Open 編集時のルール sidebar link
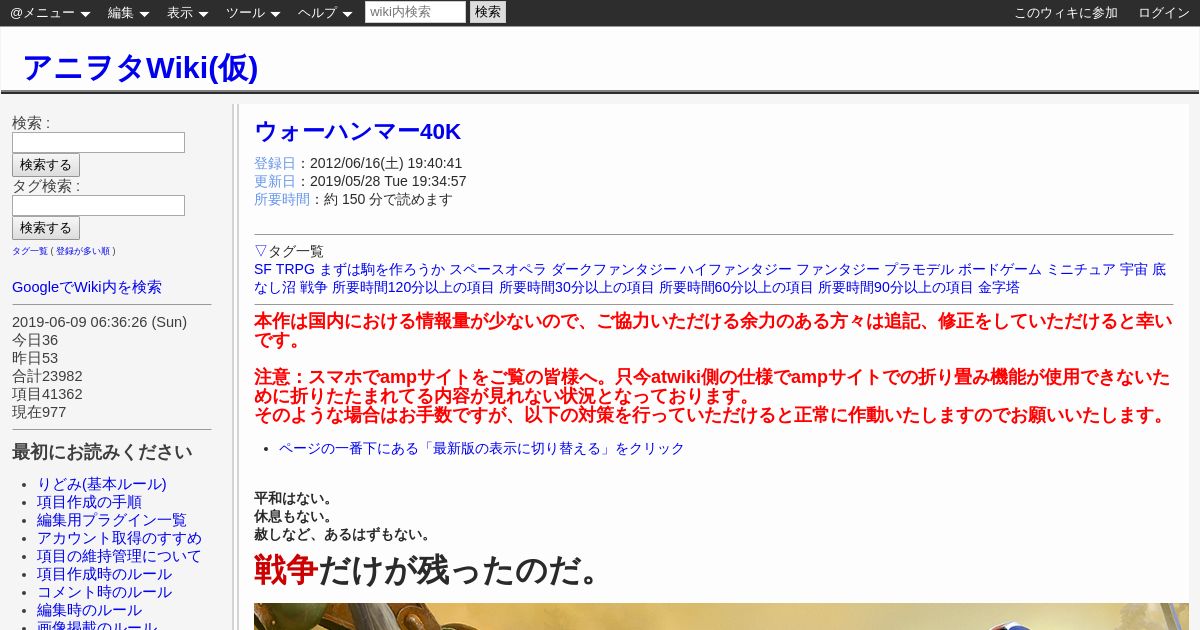The width and height of the screenshot is (1200, 630). (x=89, y=610)
